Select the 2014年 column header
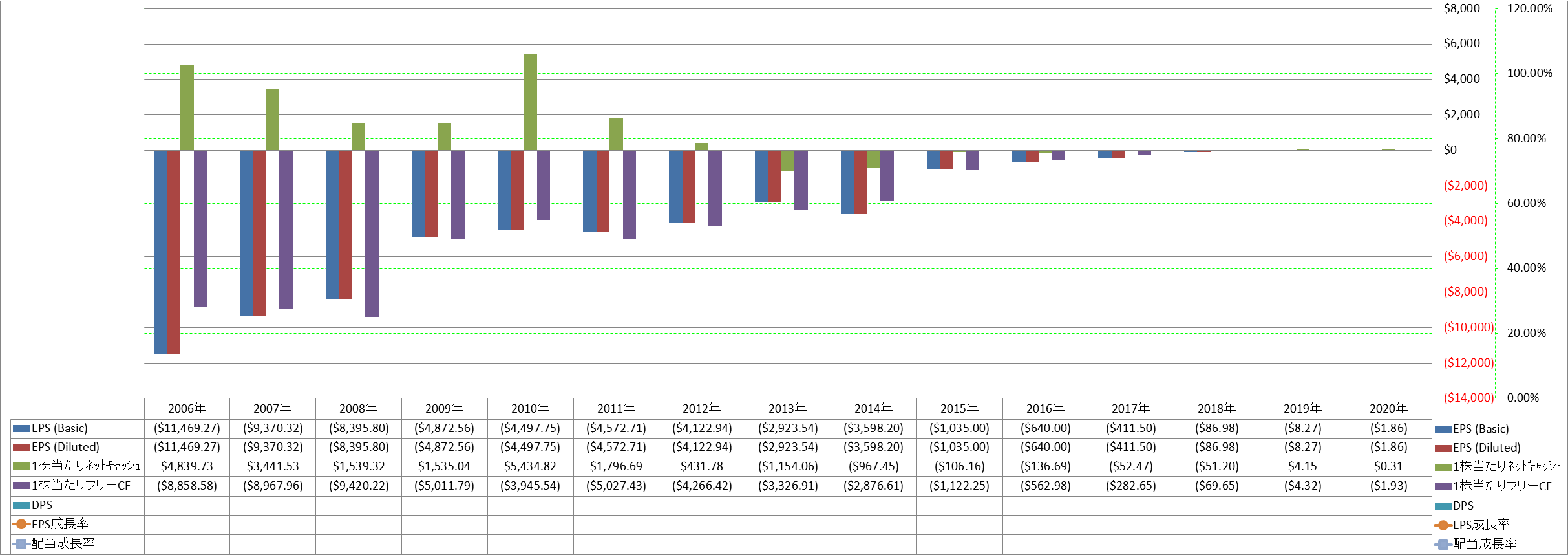 (x=873, y=408)
